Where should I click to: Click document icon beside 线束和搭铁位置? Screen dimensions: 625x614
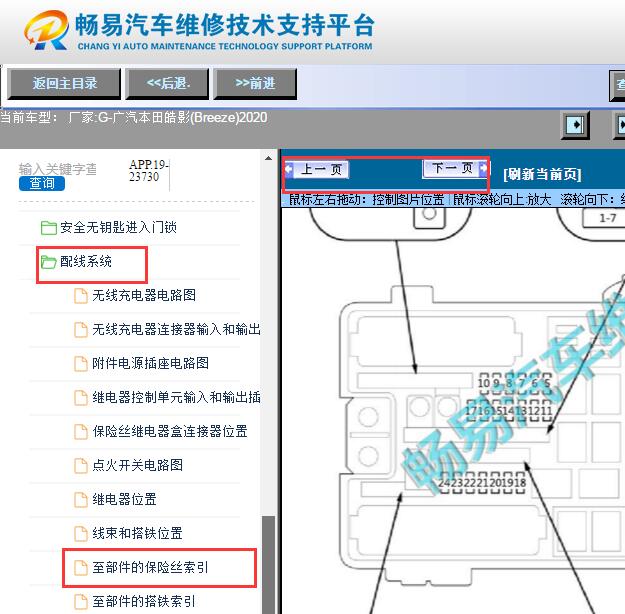click(x=81, y=533)
